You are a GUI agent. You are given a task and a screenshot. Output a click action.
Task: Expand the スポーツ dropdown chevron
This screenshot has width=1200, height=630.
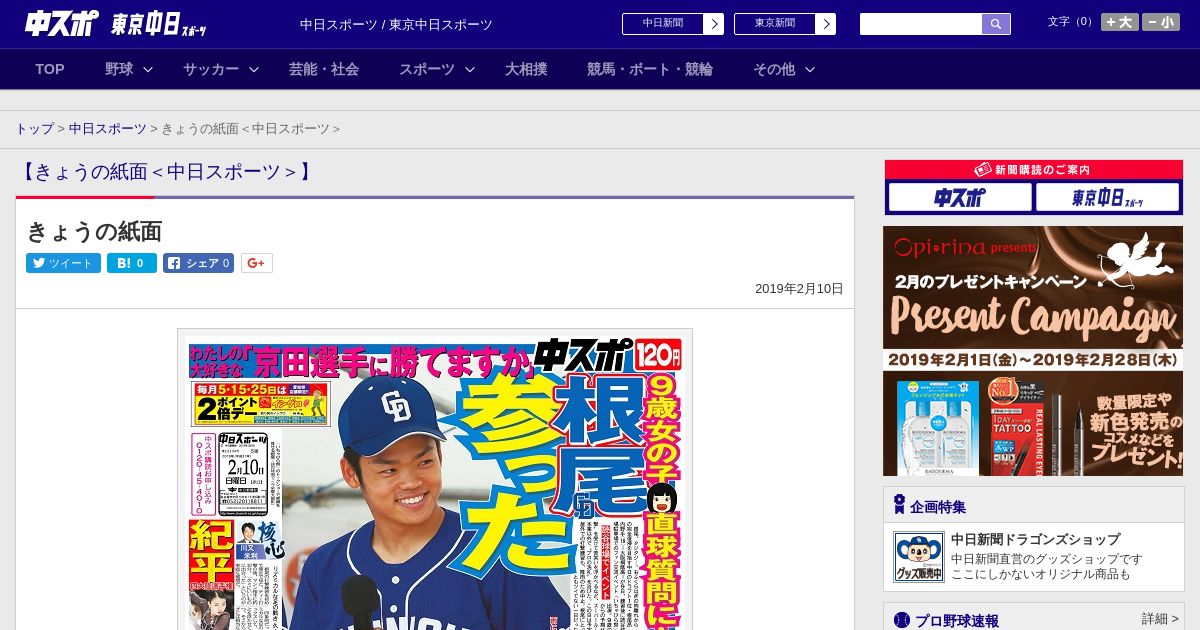(470, 69)
